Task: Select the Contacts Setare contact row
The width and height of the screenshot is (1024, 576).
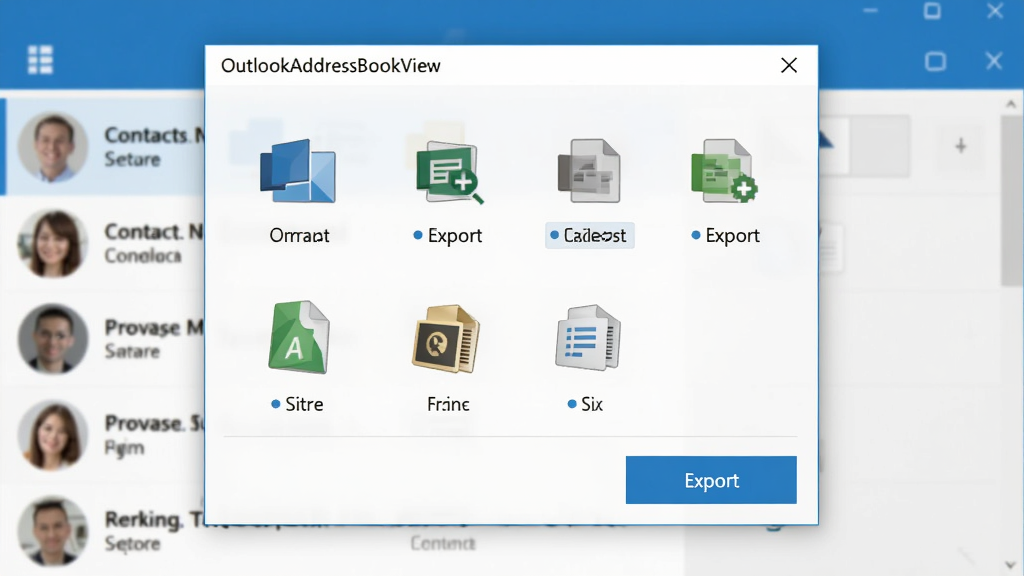Action: tap(103, 146)
